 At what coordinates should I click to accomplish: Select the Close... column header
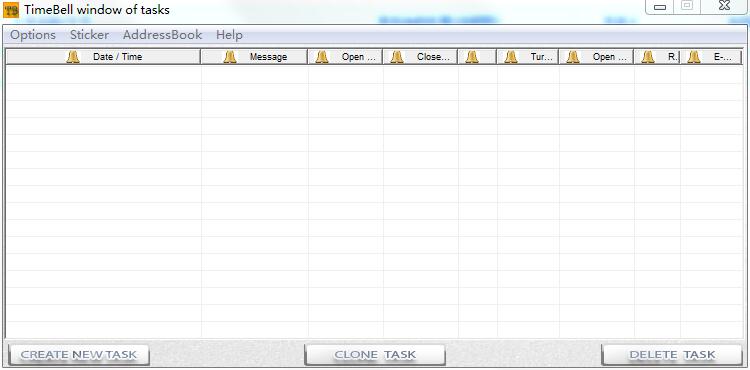pyautogui.click(x=420, y=57)
